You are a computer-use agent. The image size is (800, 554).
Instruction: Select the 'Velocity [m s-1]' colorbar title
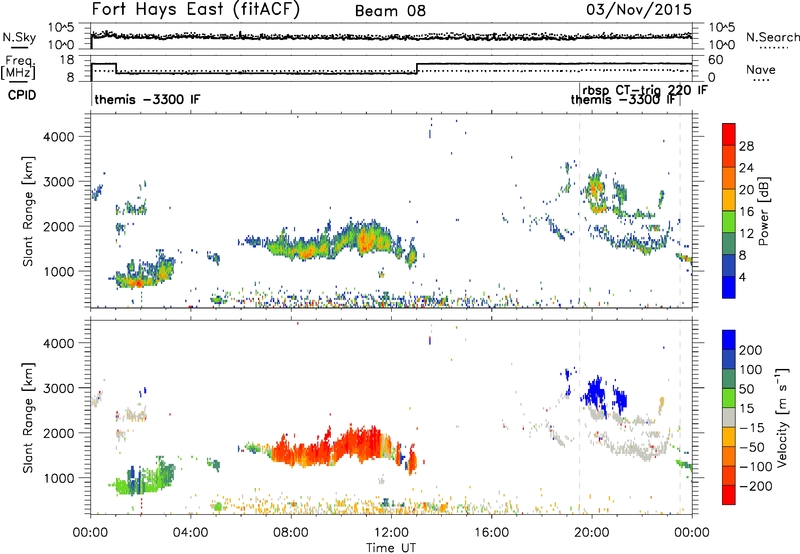click(x=782, y=417)
